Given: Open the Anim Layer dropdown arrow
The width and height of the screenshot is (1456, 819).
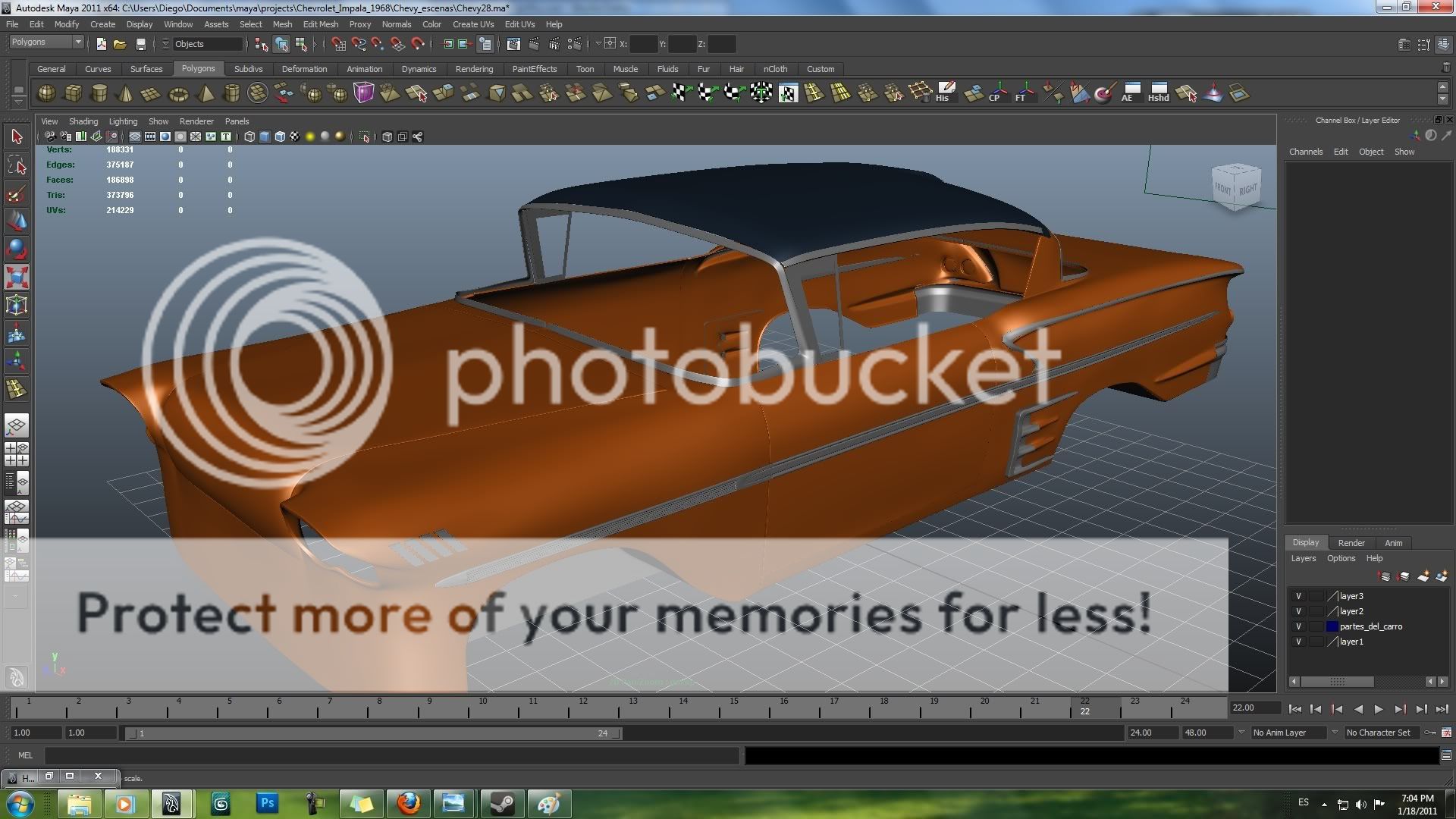Looking at the screenshot, I should tap(1241, 733).
